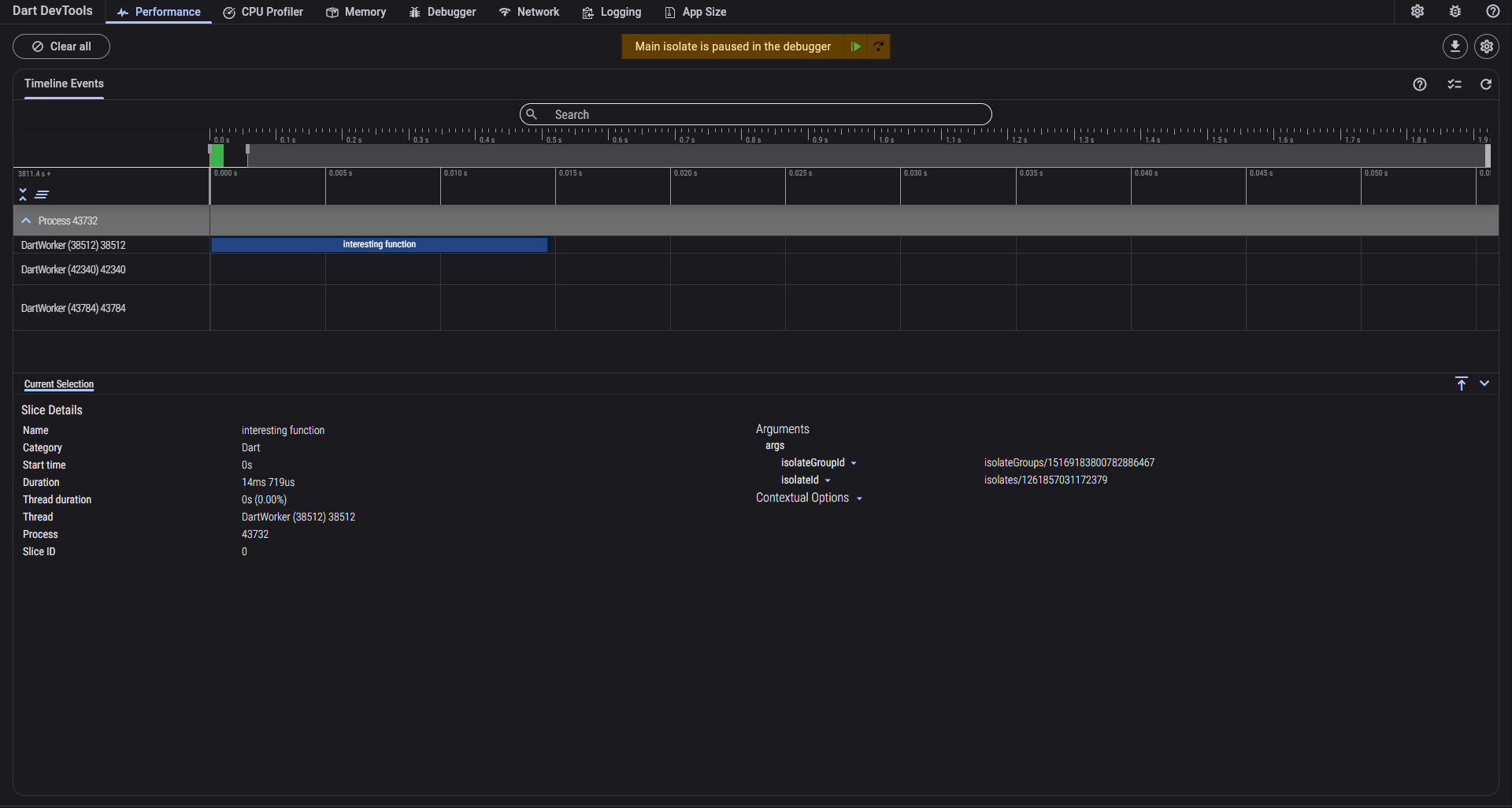
Task: Open the help icon in top bar
Action: click(x=1493, y=11)
